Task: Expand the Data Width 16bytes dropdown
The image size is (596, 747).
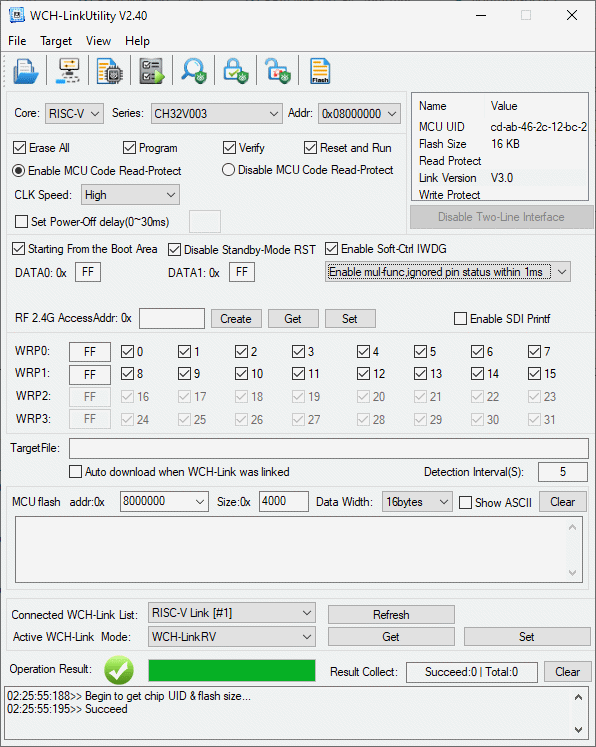Action: pos(417,502)
